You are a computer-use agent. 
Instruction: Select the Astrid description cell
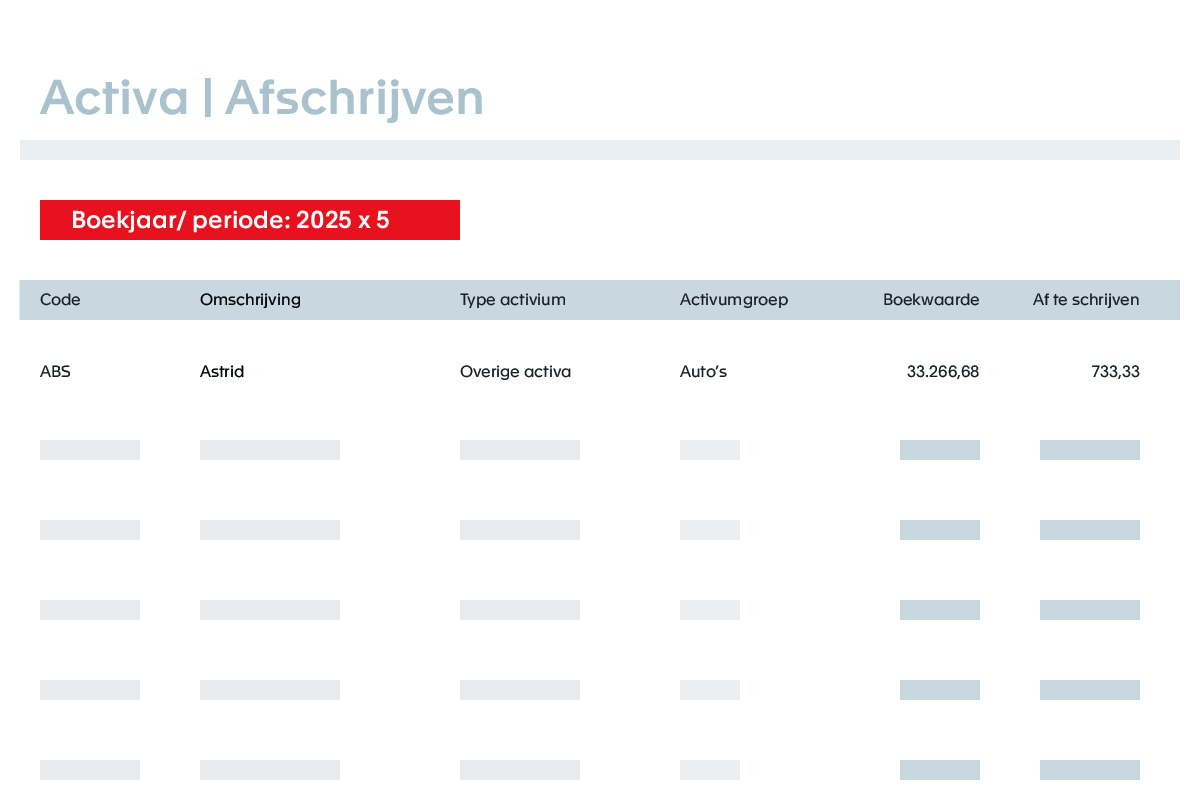coord(222,372)
